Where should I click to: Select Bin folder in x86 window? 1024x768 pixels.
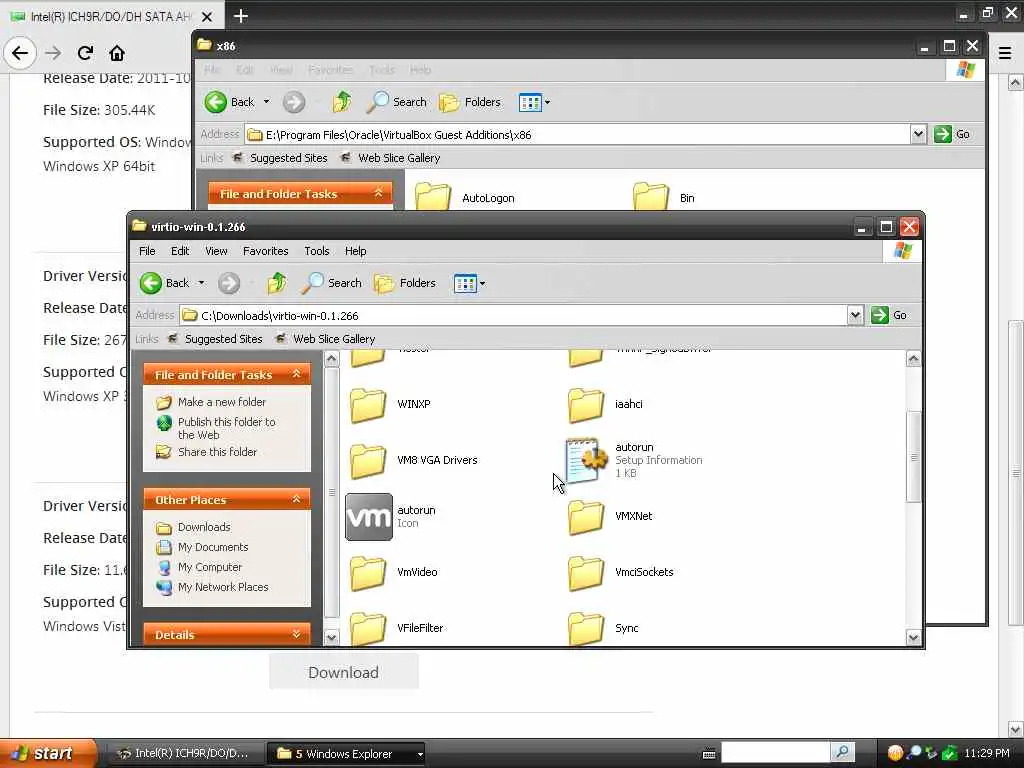[664, 197]
